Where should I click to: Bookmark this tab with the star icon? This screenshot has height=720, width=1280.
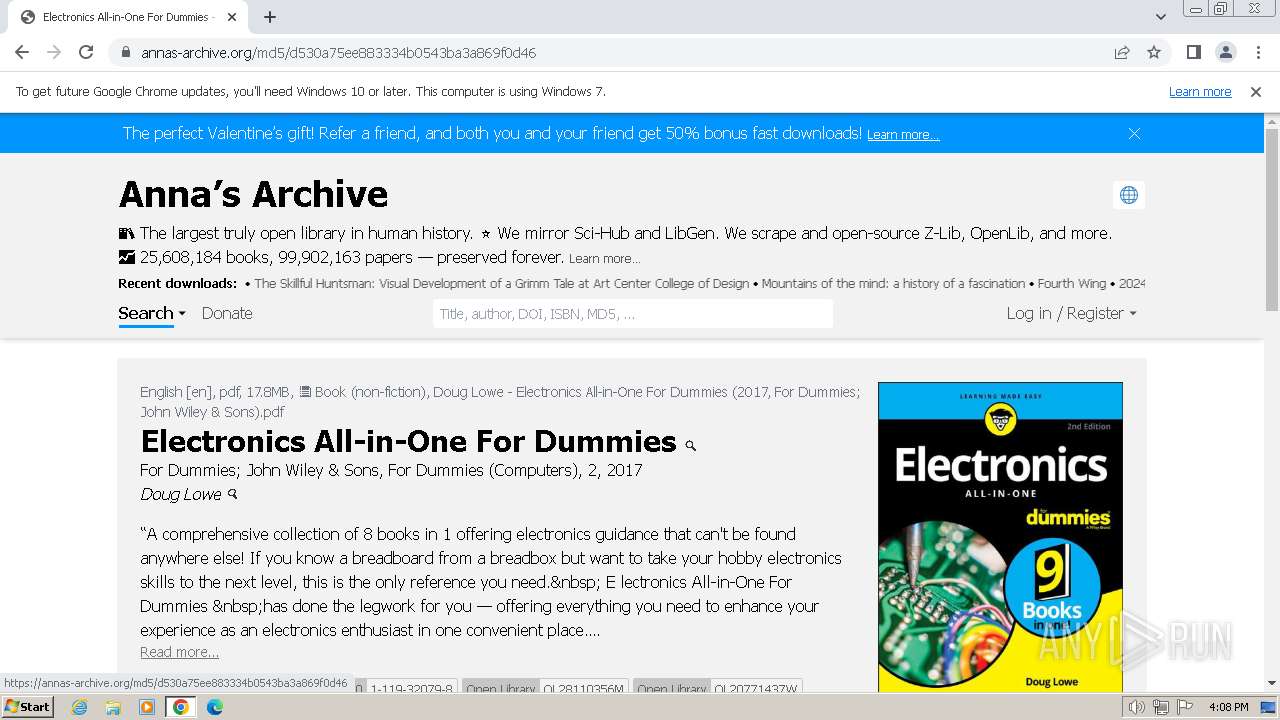[1154, 53]
